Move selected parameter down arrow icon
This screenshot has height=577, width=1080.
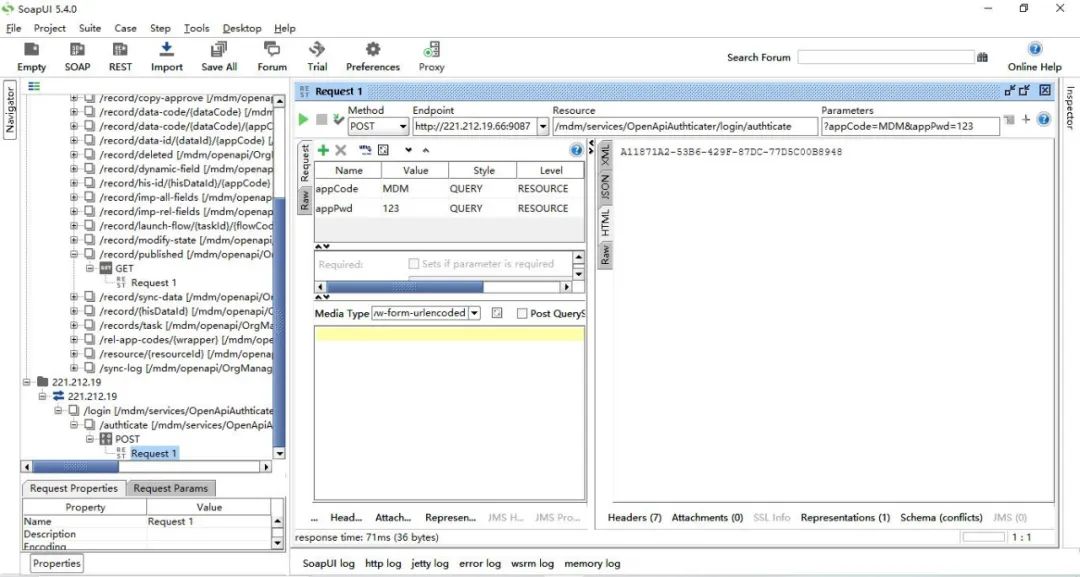(x=408, y=150)
